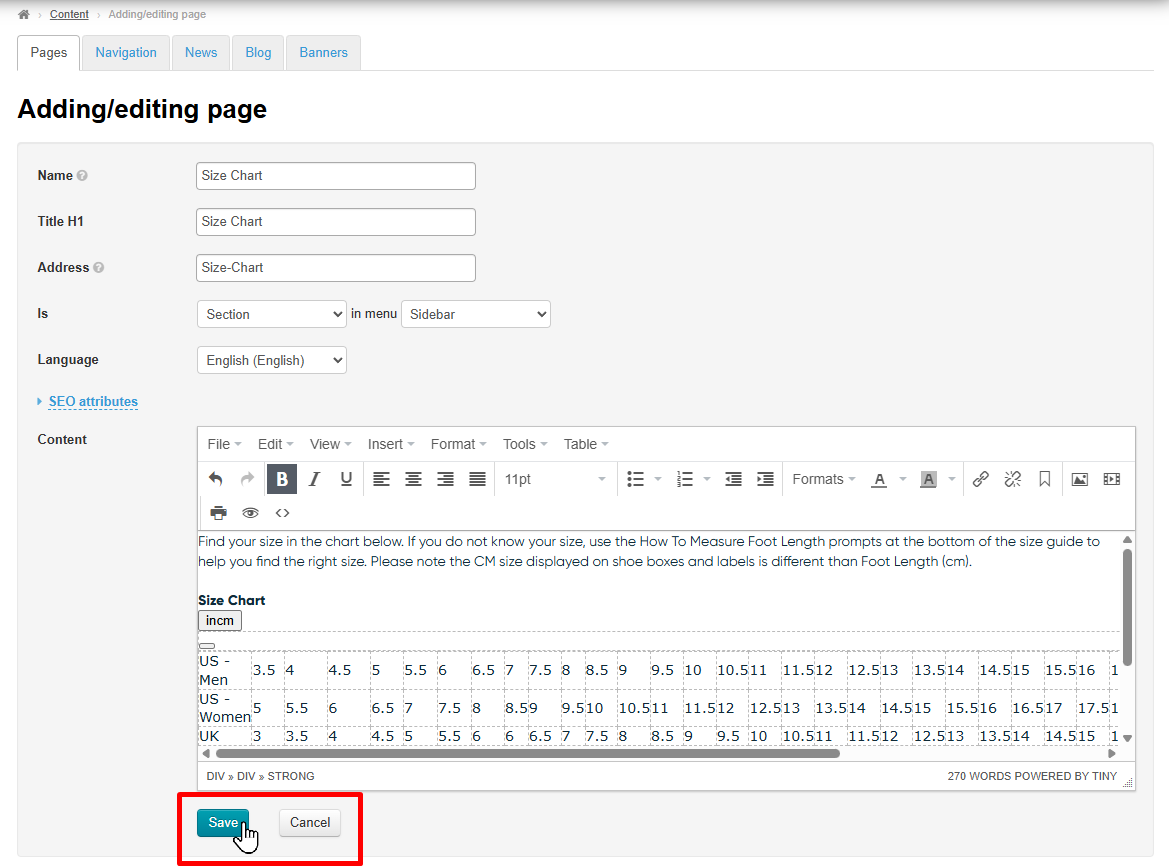Open the Table menu in editor
Viewport: 1169px width, 867px height.
(585, 444)
